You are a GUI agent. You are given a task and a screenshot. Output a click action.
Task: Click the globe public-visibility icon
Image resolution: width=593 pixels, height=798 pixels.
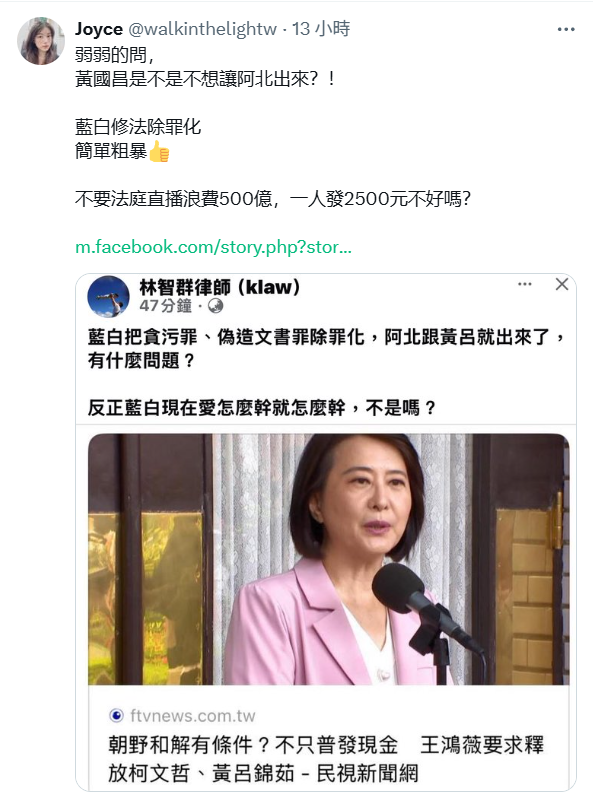click(216, 306)
